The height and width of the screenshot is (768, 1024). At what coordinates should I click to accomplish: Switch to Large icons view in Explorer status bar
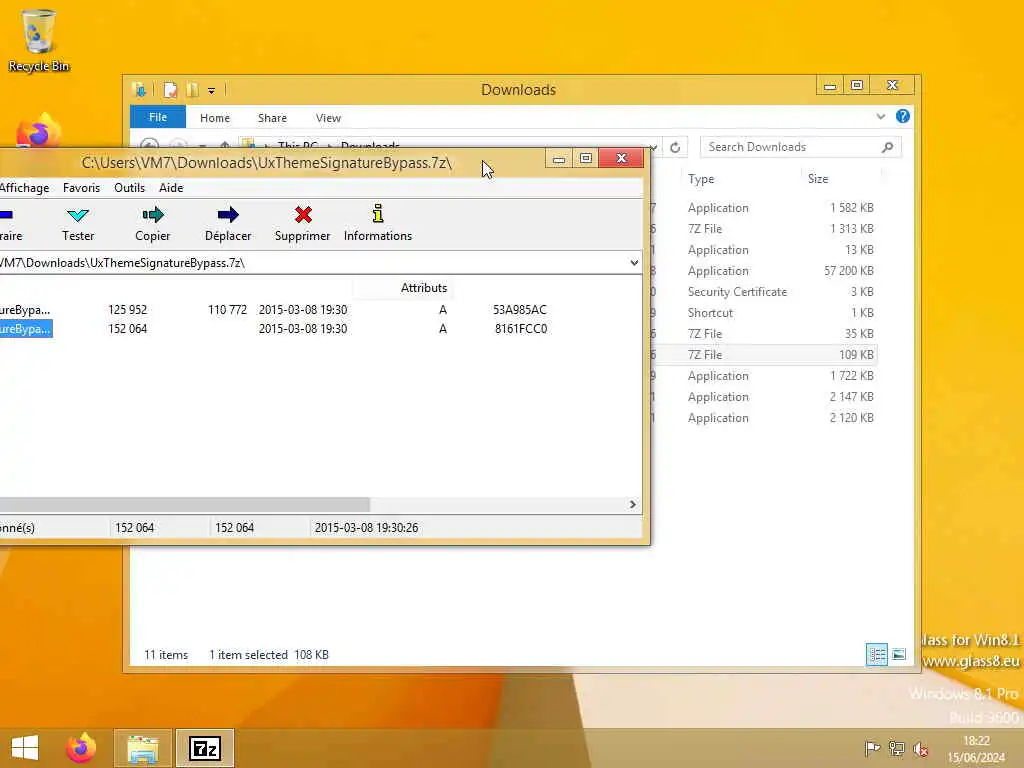click(899, 654)
